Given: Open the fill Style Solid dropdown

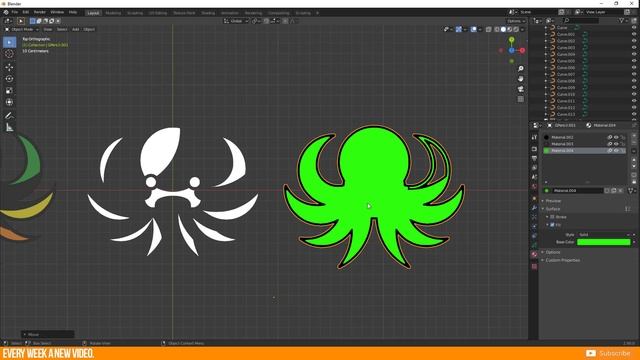Looking at the screenshot, I should [604, 235].
